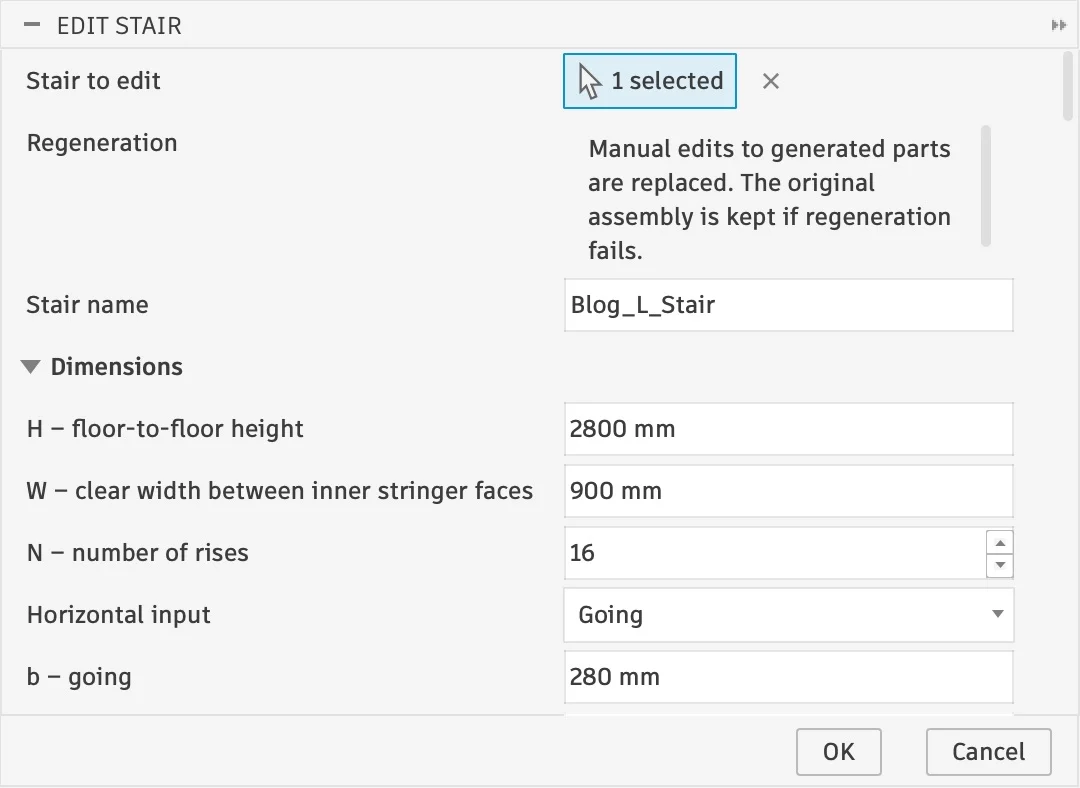Click the 'Stair name' label

[87, 305]
